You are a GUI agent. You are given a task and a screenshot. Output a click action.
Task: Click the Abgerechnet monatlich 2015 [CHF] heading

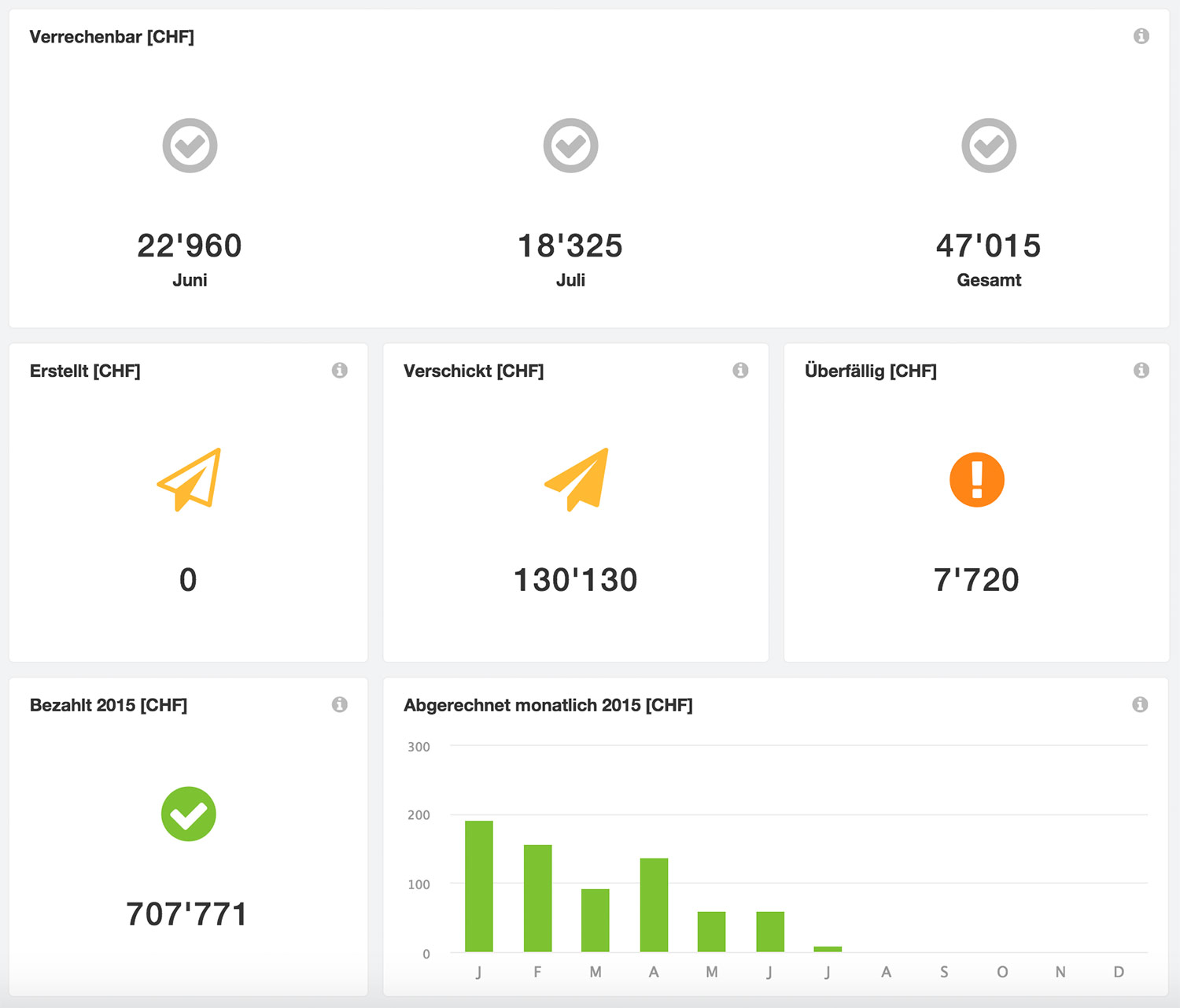(548, 705)
